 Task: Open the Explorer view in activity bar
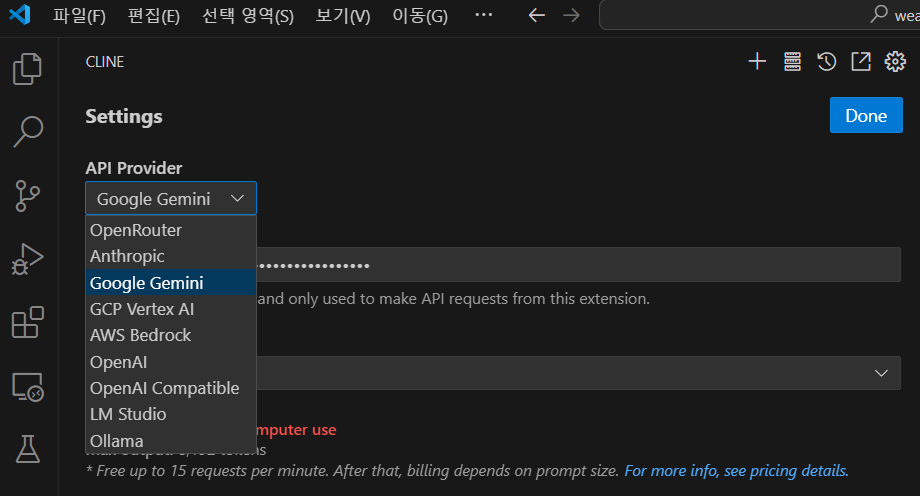point(28,69)
